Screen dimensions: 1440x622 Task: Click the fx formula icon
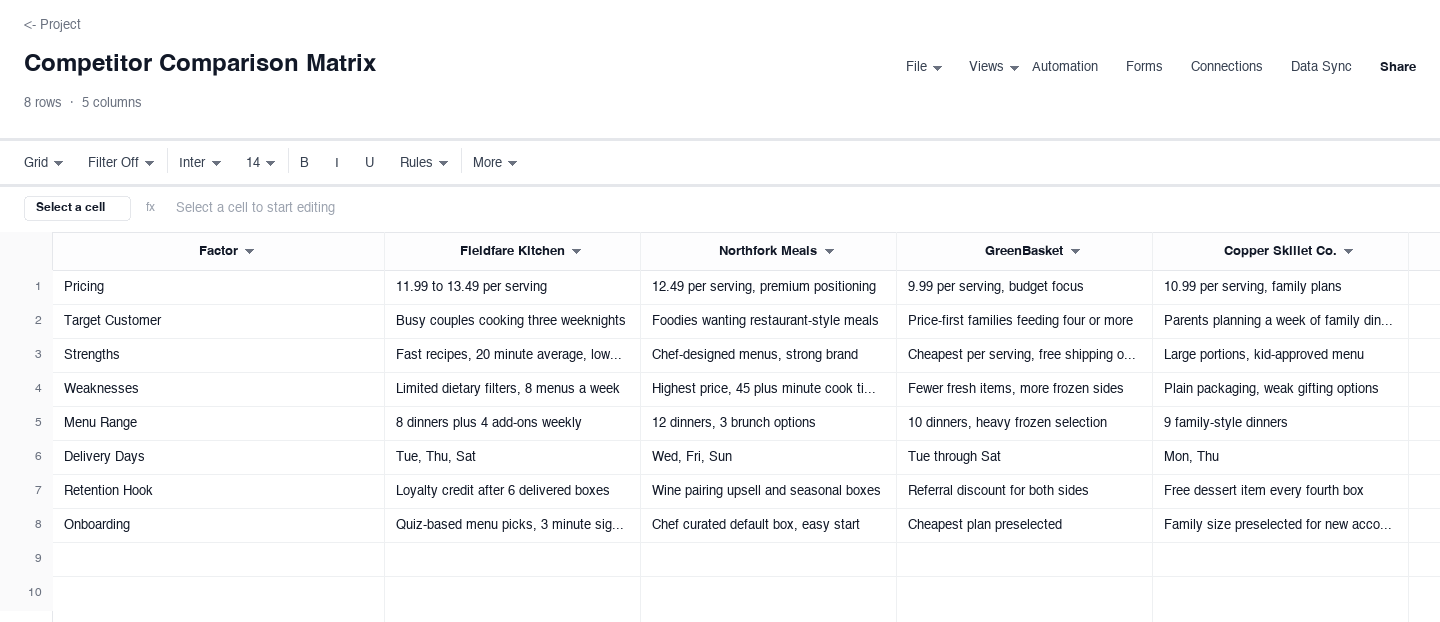(x=151, y=208)
